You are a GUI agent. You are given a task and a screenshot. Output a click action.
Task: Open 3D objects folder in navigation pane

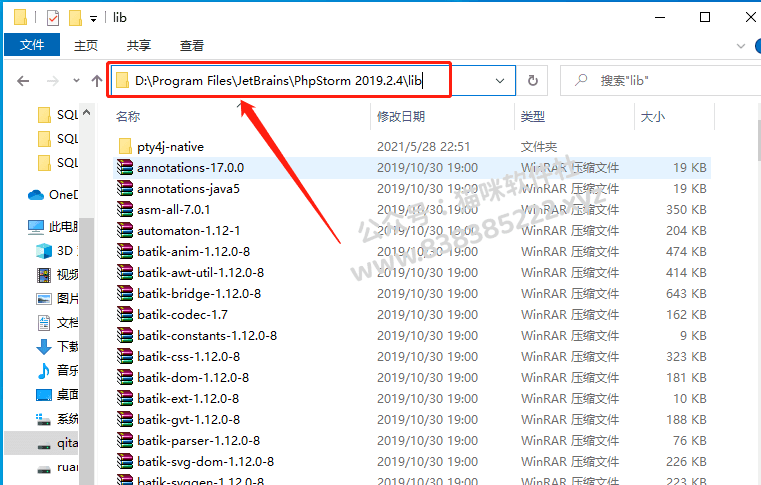57,251
